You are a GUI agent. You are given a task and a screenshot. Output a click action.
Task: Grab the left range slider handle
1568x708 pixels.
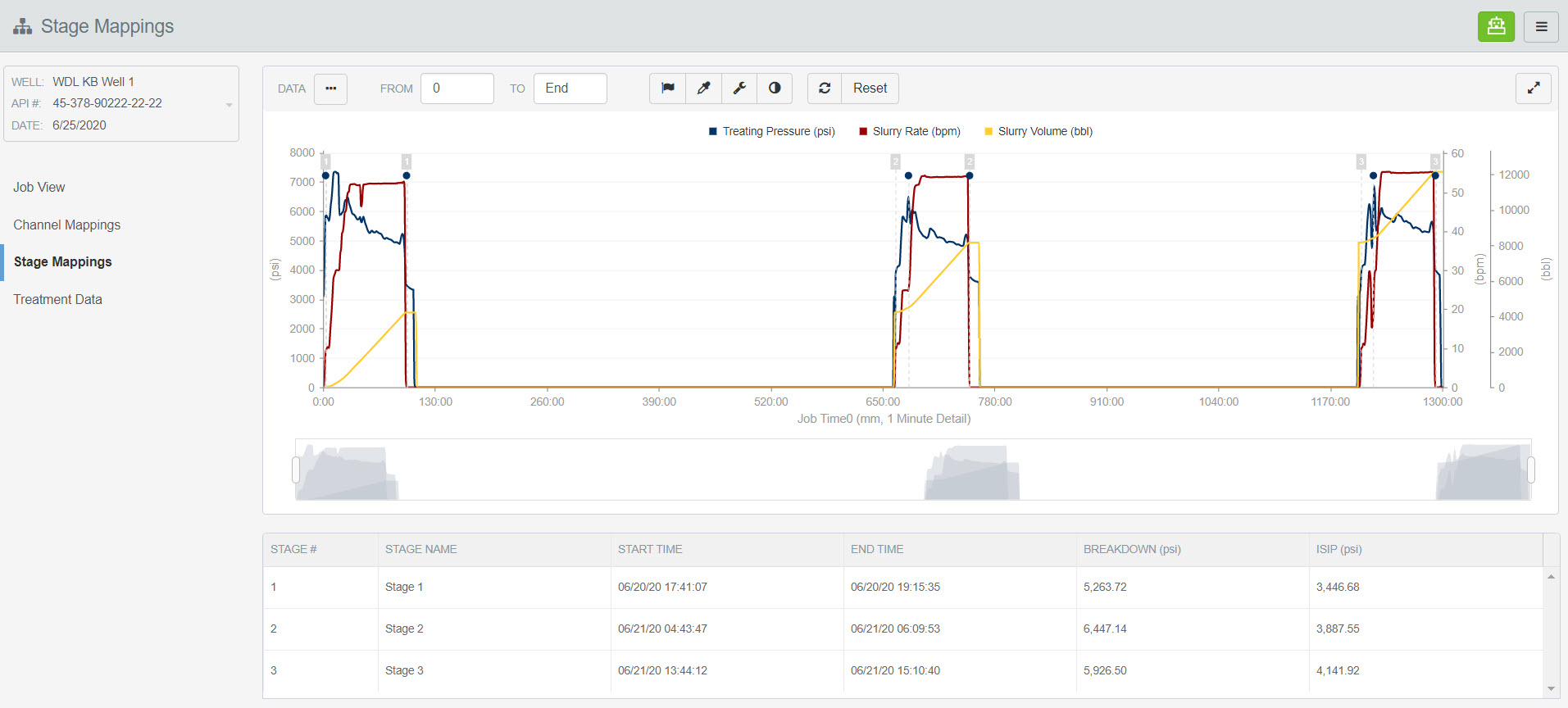pos(296,470)
